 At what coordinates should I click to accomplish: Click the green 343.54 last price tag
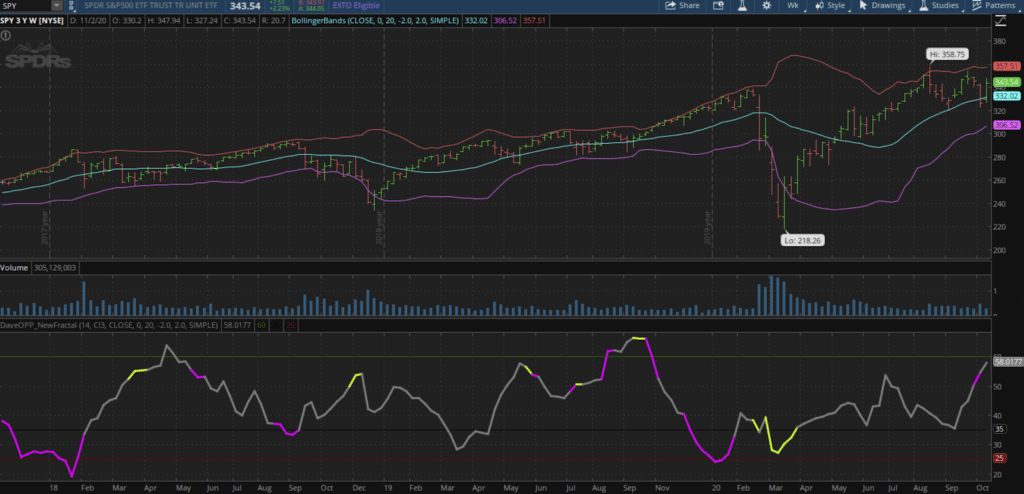point(1006,82)
